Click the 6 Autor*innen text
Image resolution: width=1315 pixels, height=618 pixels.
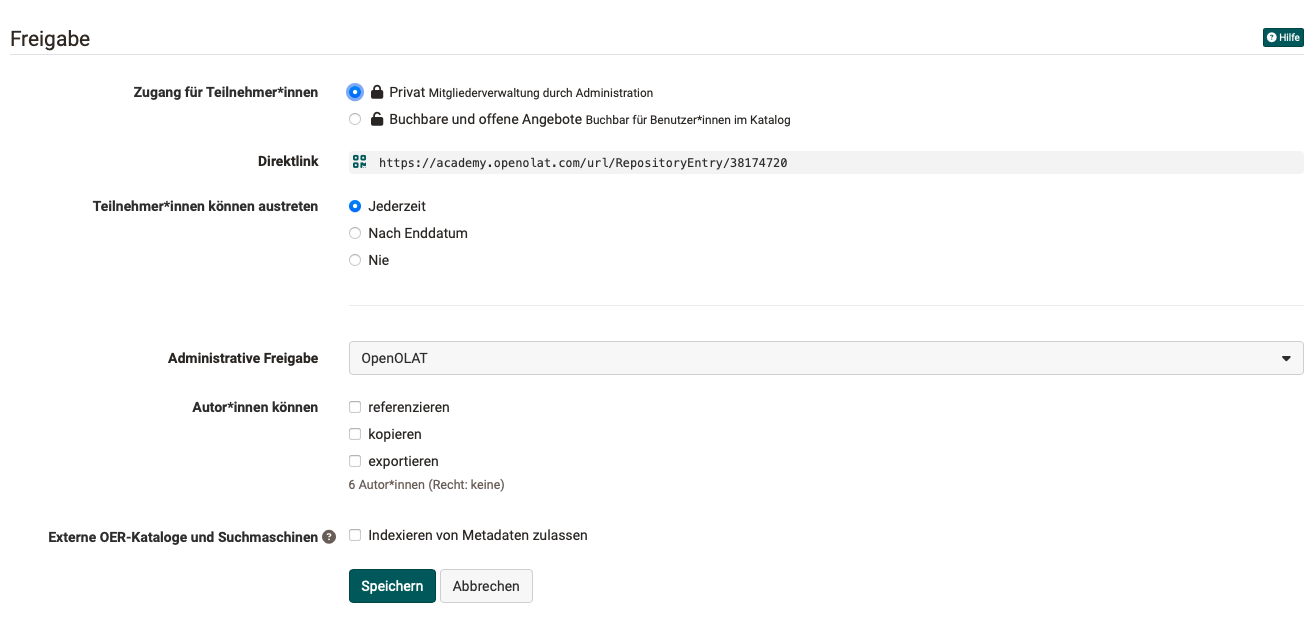[x=426, y=484]
